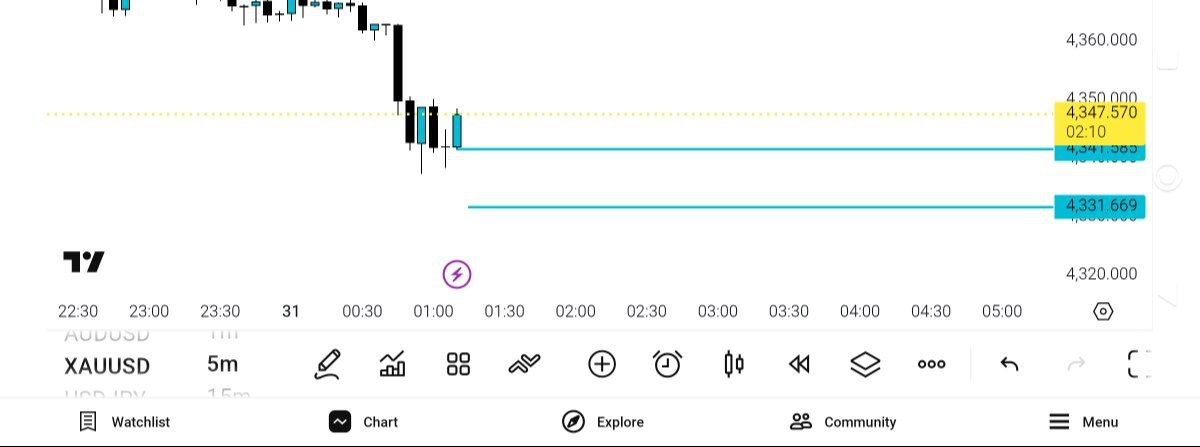The image size is (1200, 447).
Task: Open the Menu button
Action: click(1083, 422)
